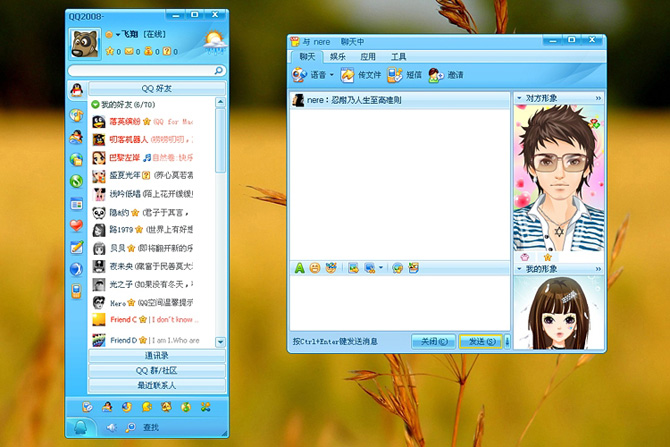Click the magnifier 查找 search icon

(x=130, y=427)
